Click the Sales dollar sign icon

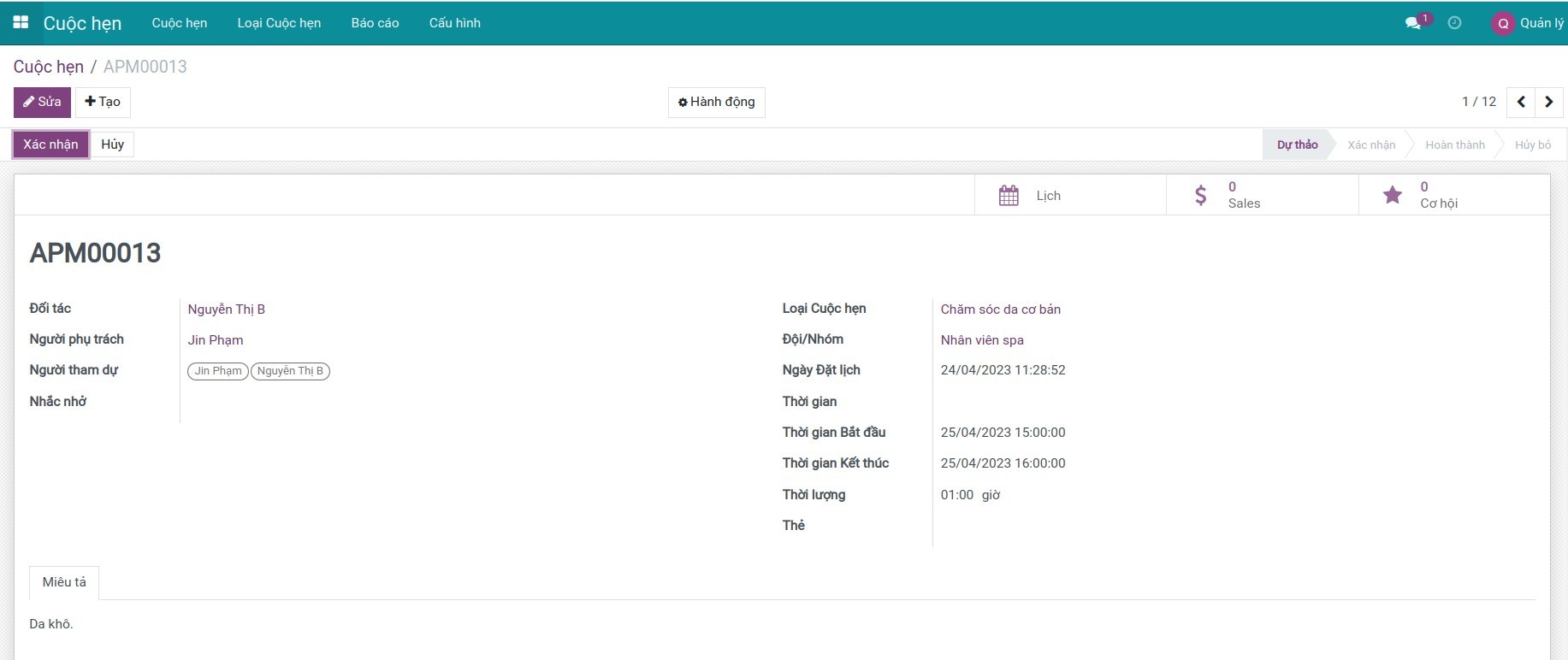pyautogui.click(x=1201, y=196)
